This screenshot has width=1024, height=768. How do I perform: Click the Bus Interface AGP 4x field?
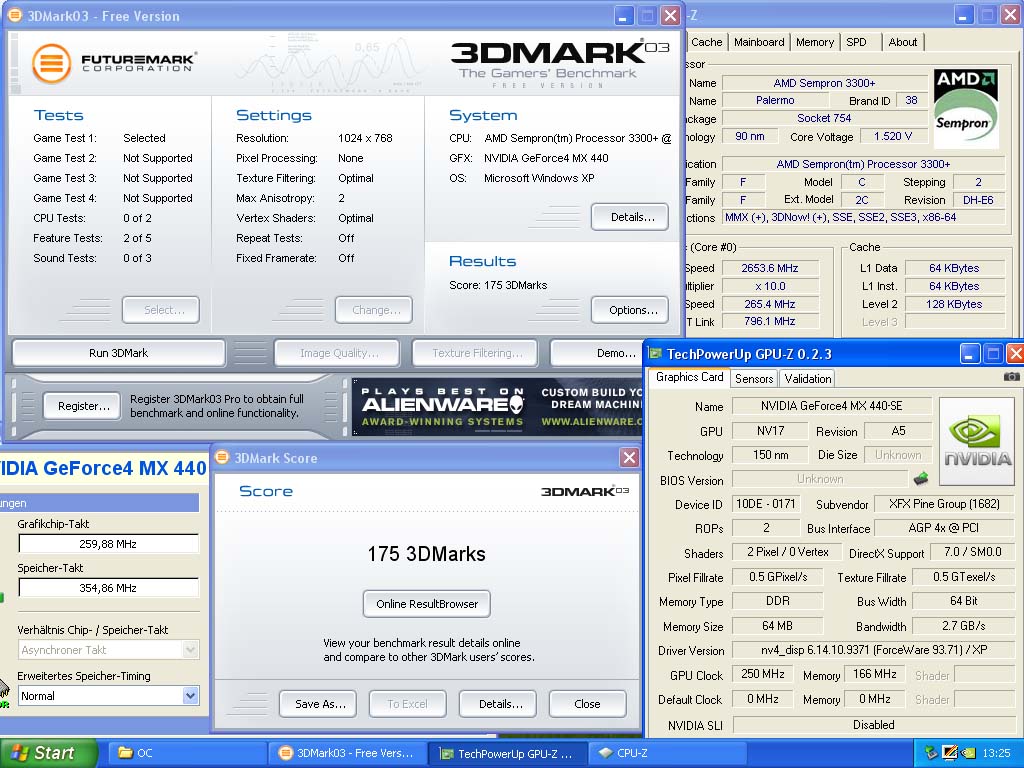(944, 528)
